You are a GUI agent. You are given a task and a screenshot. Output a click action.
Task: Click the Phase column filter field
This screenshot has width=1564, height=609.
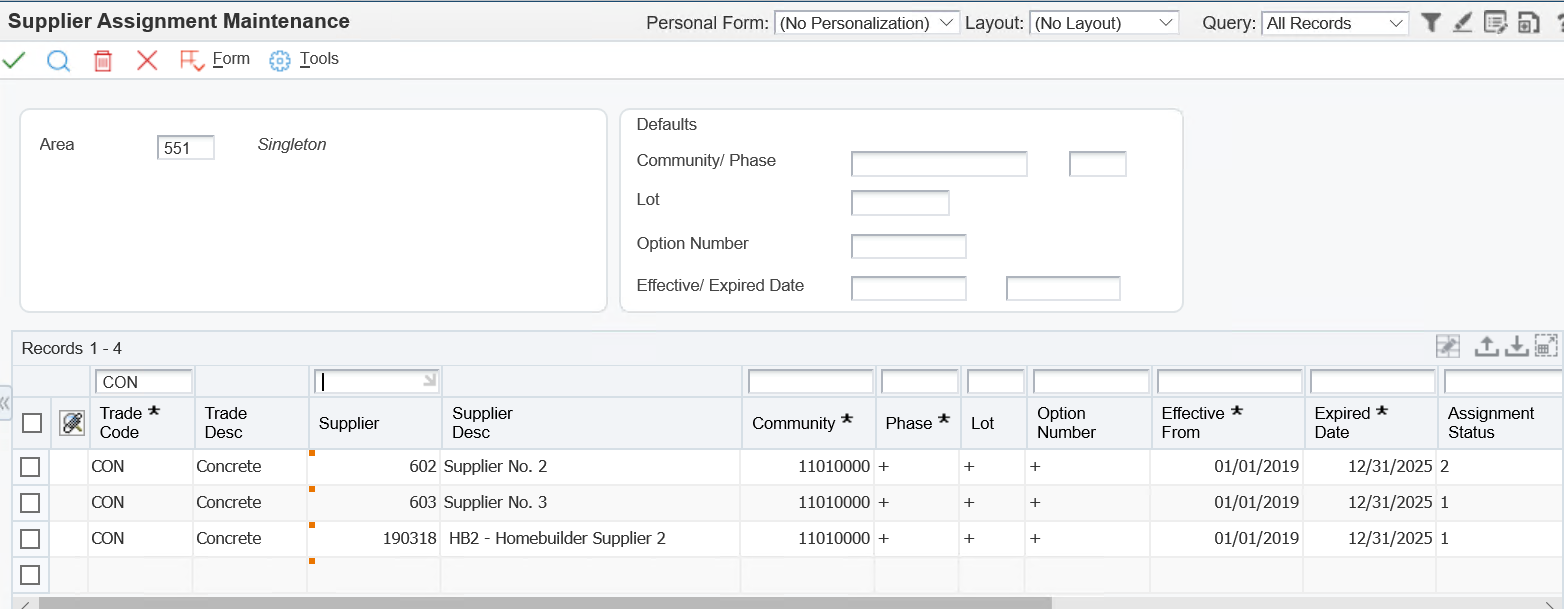tap(920, 382)
